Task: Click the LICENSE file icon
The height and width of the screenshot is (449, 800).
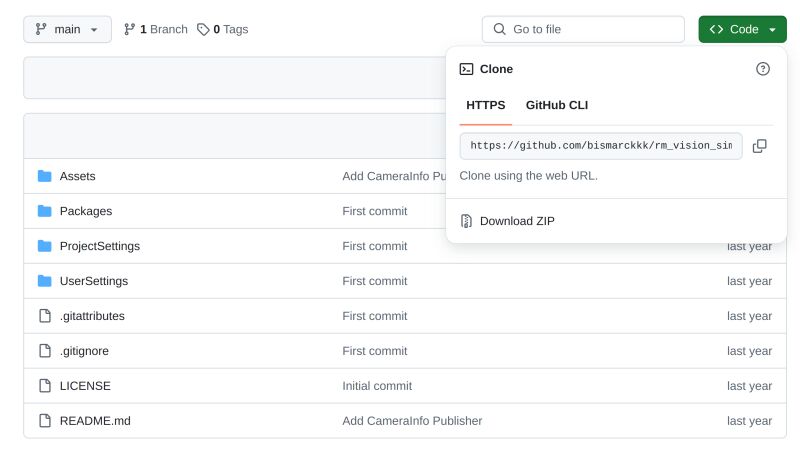Action: [x=44, y=386]
